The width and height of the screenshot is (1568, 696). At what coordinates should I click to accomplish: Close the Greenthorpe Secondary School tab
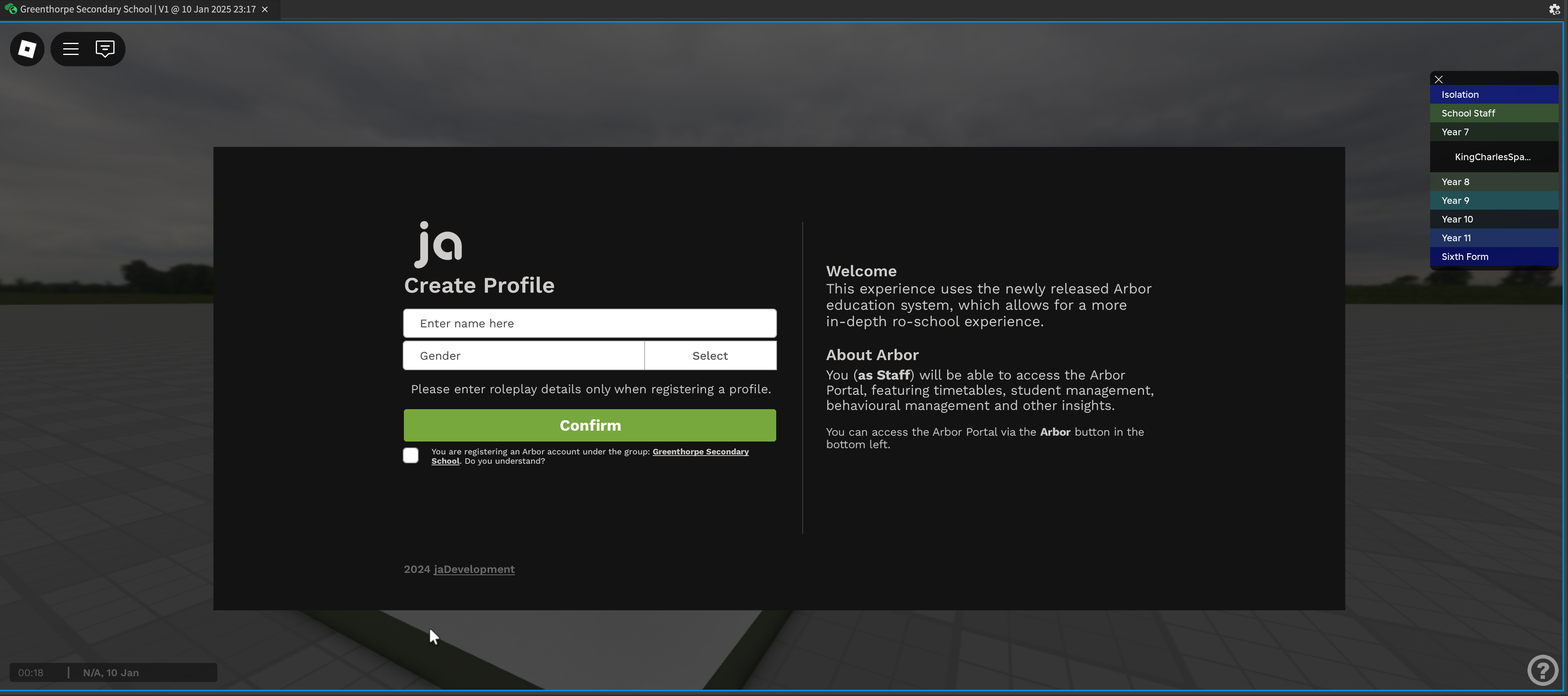265,9
